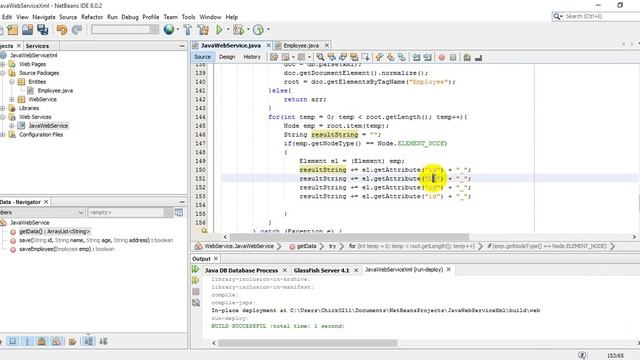The width and height of the screenshot is (640, 360).
Task: Click Previous Bookmark icon
Action: [x=379, y=57]
